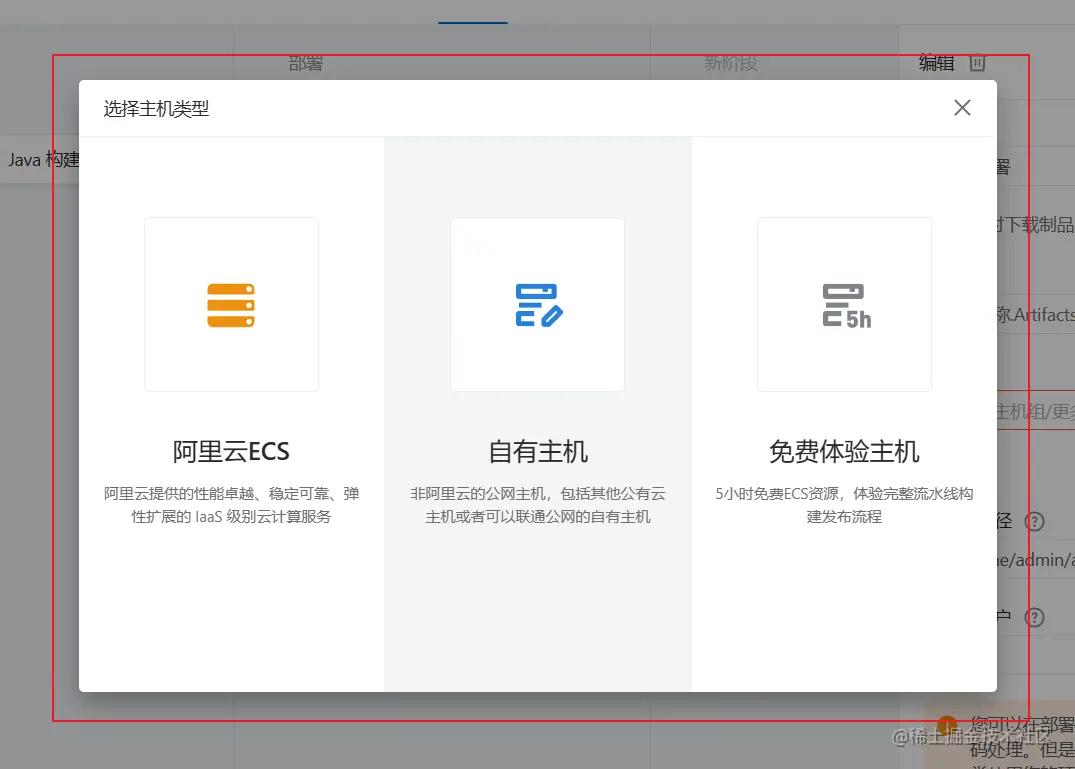Pick the gray 5h free trial host icon
The height and width of the screenshot is (769, 1075).
[x=846, y=306]
